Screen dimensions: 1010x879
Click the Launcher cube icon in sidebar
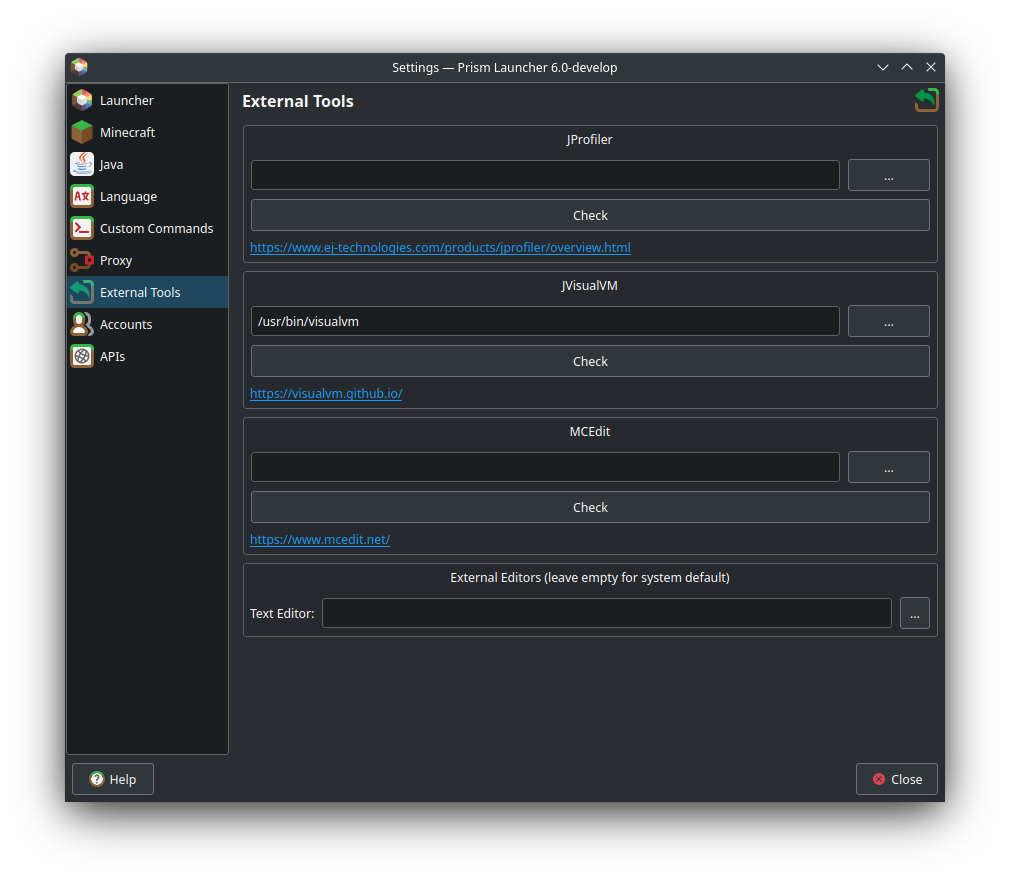pyautogui.click(x=82, y=100)
